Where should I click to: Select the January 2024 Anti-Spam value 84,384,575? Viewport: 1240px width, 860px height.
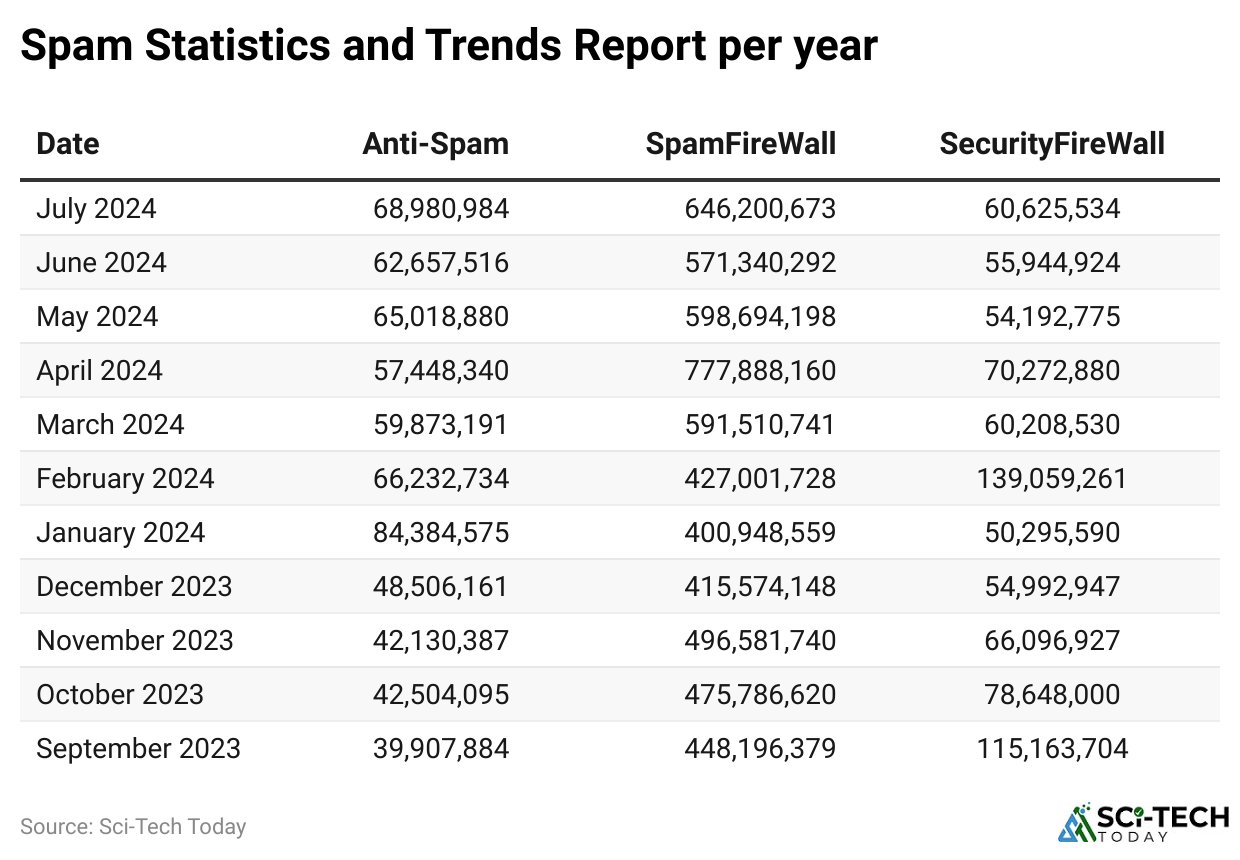tap(441, 533)
